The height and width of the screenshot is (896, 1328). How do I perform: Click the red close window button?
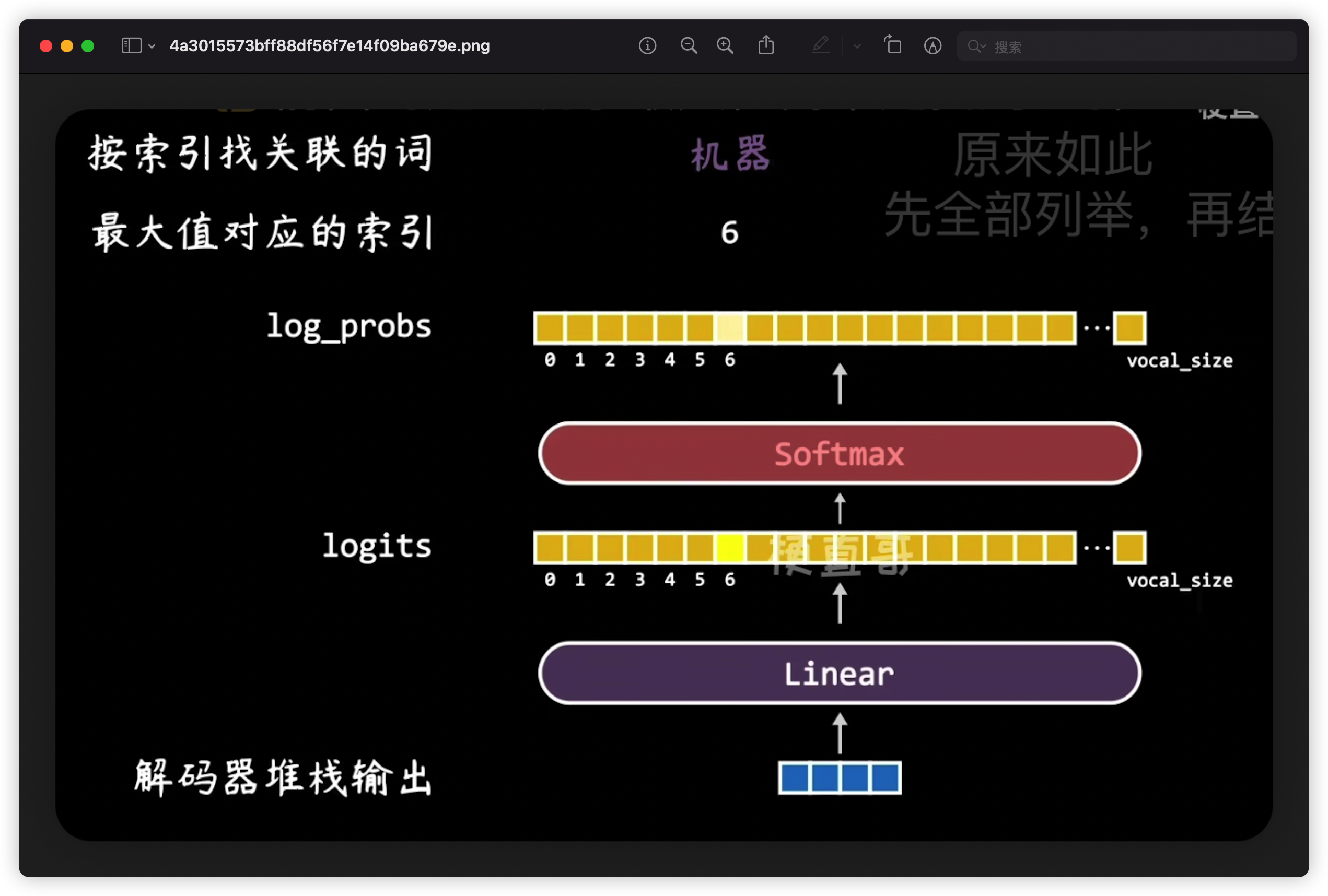point(46,45)
